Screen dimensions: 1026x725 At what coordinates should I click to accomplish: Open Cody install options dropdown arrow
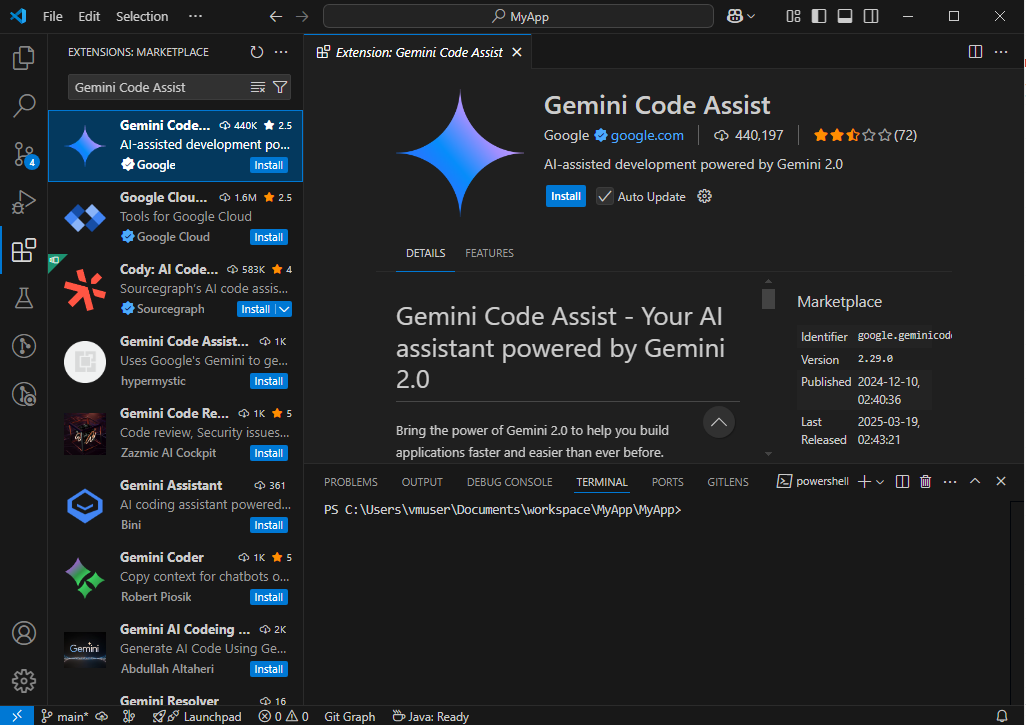pyautogui.click(x=284, y=309)
